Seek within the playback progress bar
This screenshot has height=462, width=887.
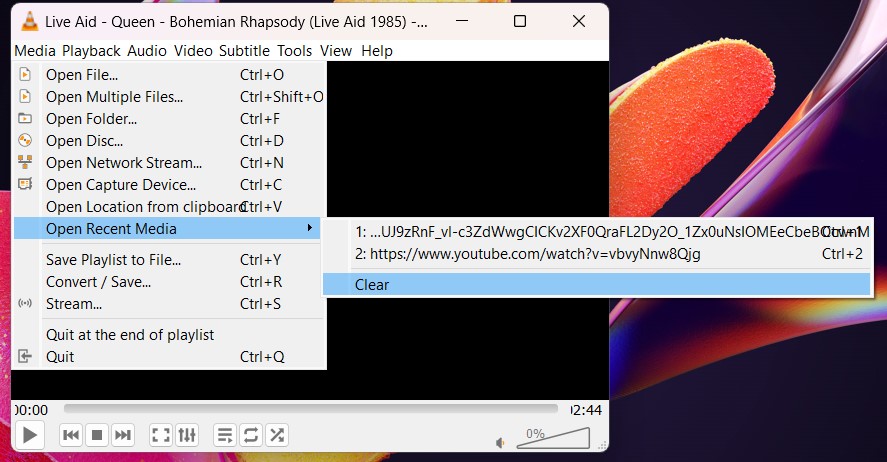311,408
